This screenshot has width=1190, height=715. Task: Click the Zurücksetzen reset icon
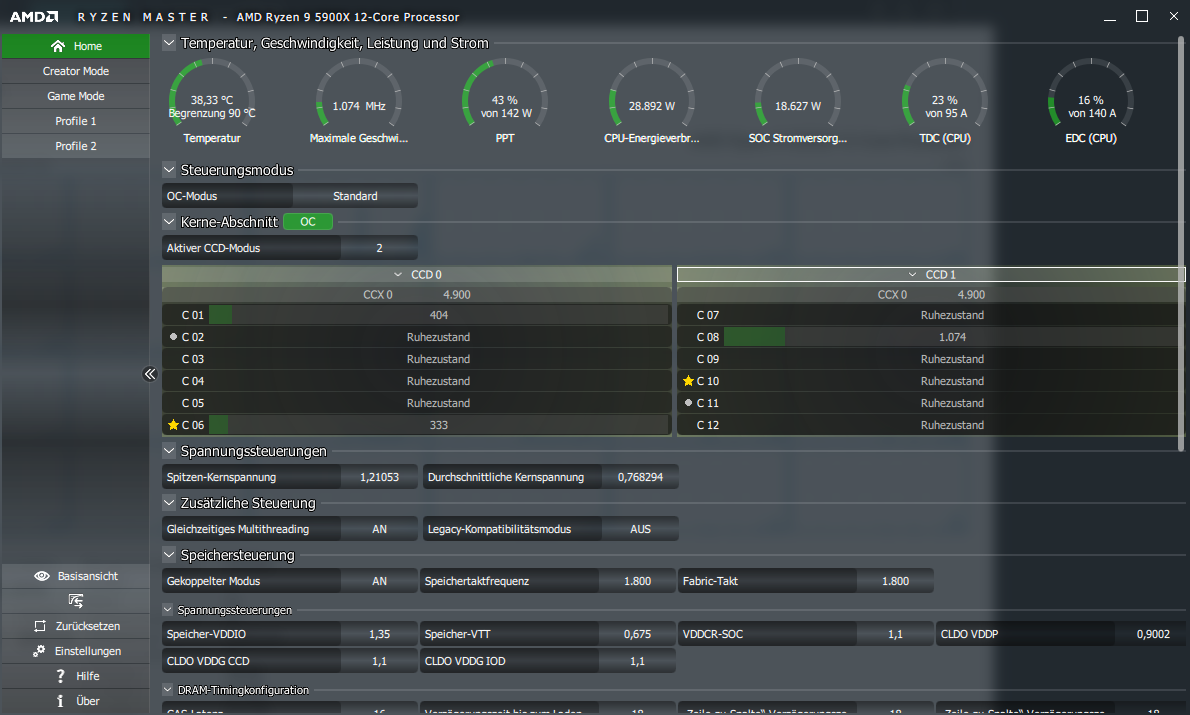click(40, 626)
